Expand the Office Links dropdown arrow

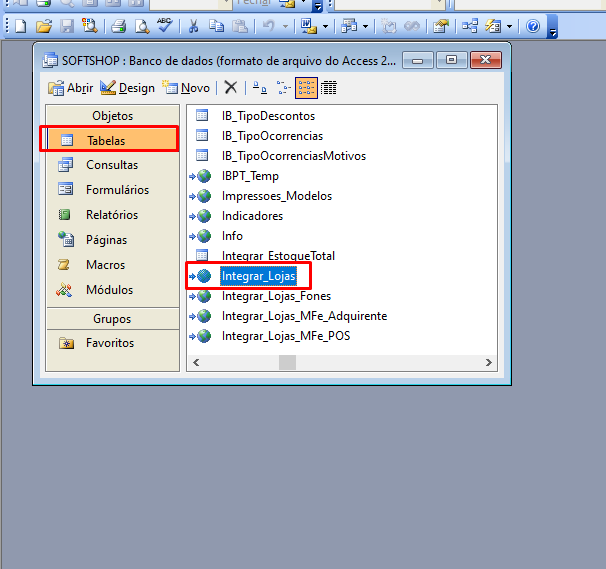326,26
